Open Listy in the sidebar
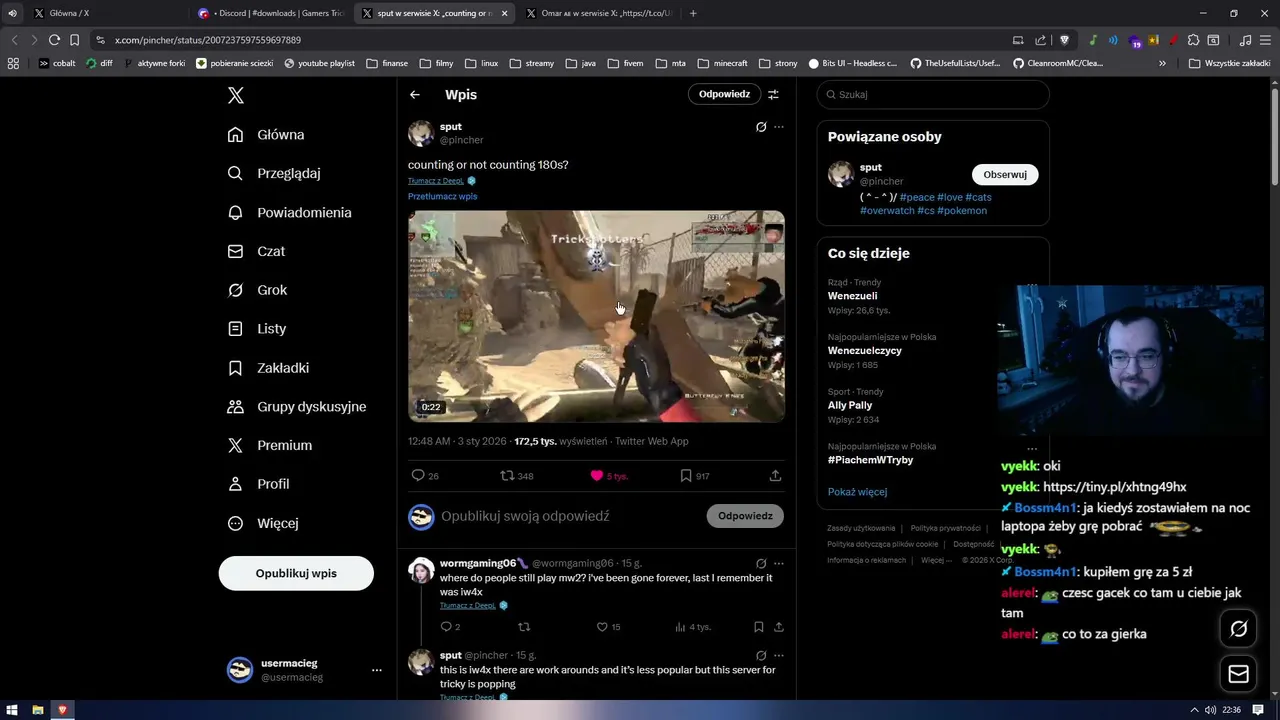Screen dimensions: 1280x720 click(257, 329)
